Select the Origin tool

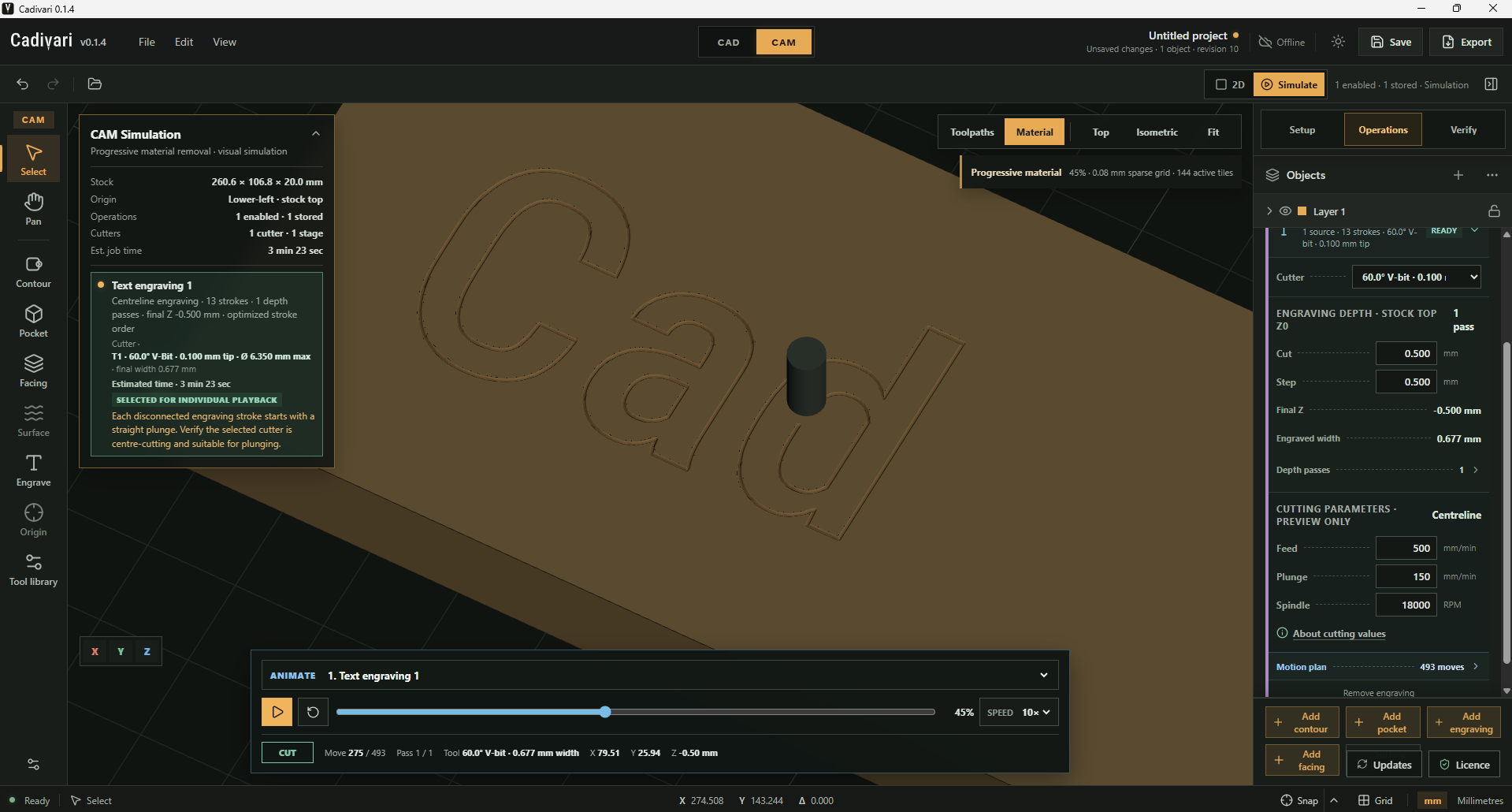point(33,520)
